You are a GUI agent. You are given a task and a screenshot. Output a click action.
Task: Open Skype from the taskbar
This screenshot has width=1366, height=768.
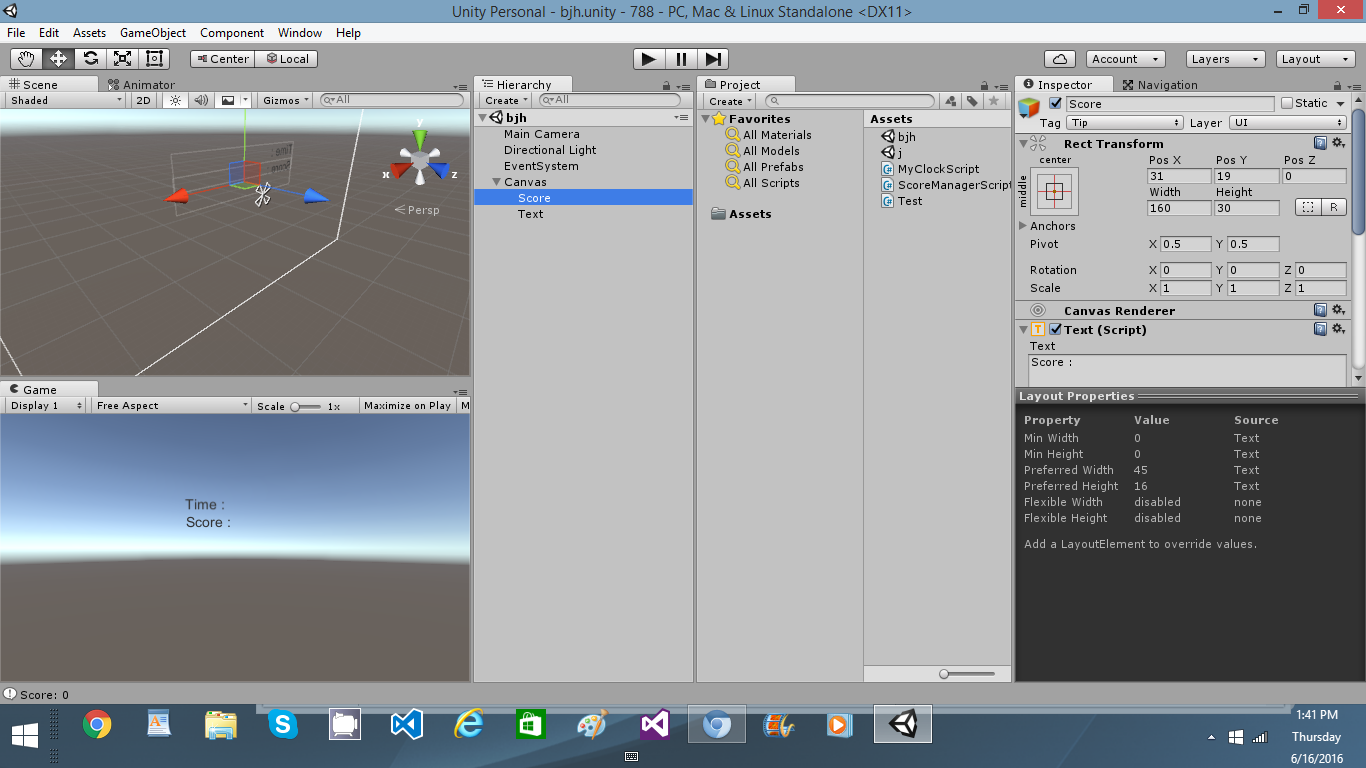click(283, 724)
